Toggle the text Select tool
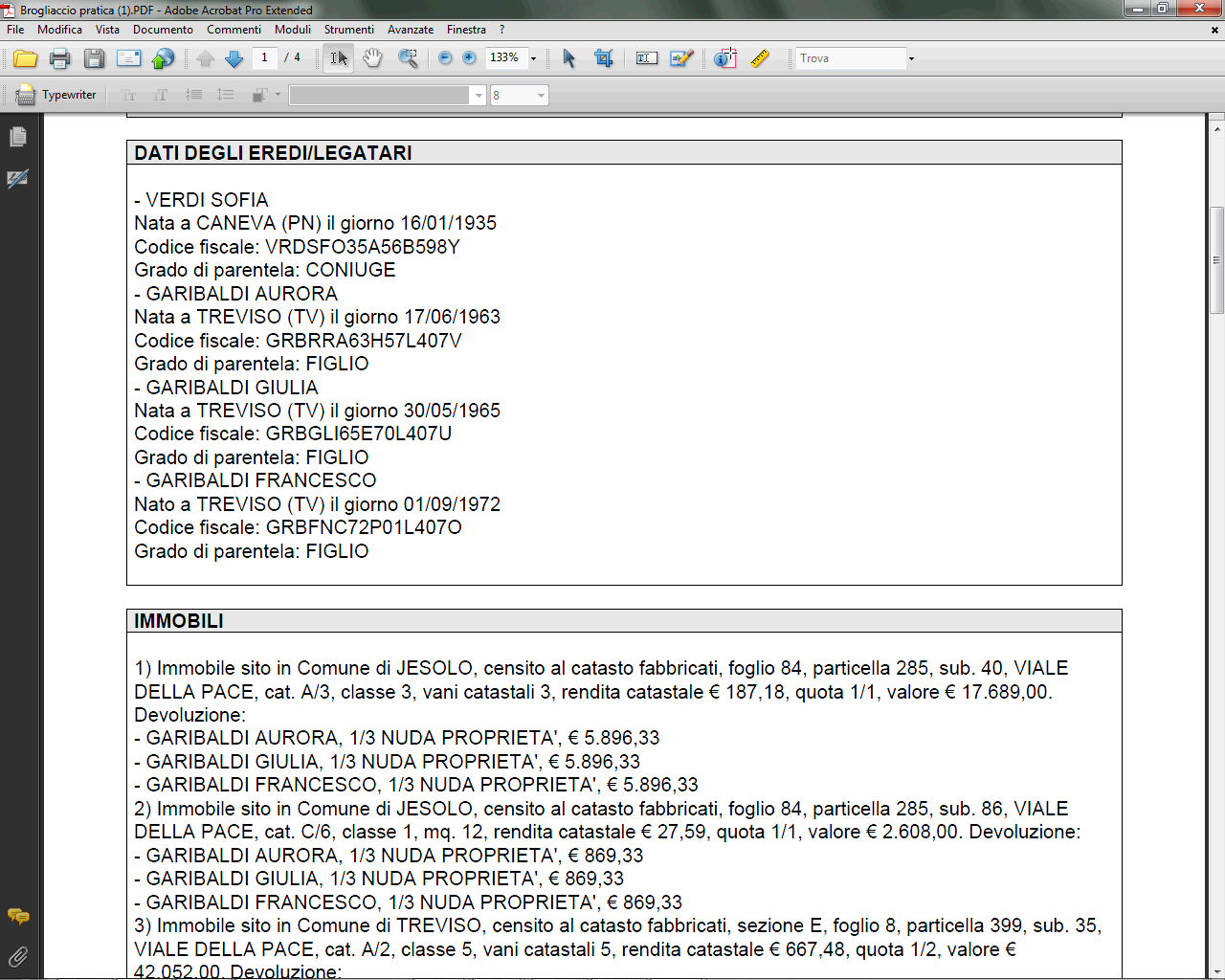The width and height of the screenshot is (1225, 980). click(x=338, y=59)
